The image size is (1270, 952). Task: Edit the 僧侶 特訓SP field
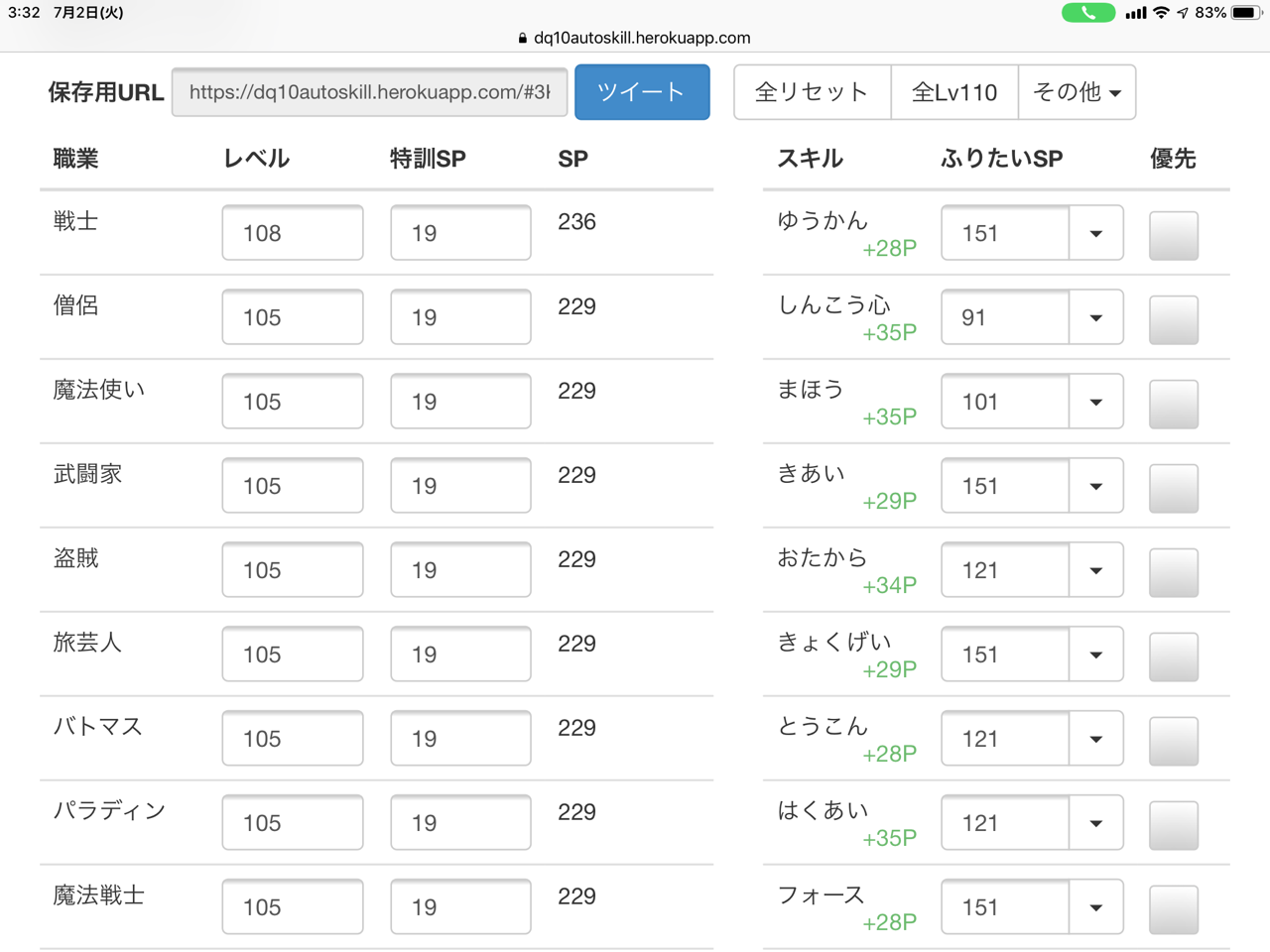460,317
